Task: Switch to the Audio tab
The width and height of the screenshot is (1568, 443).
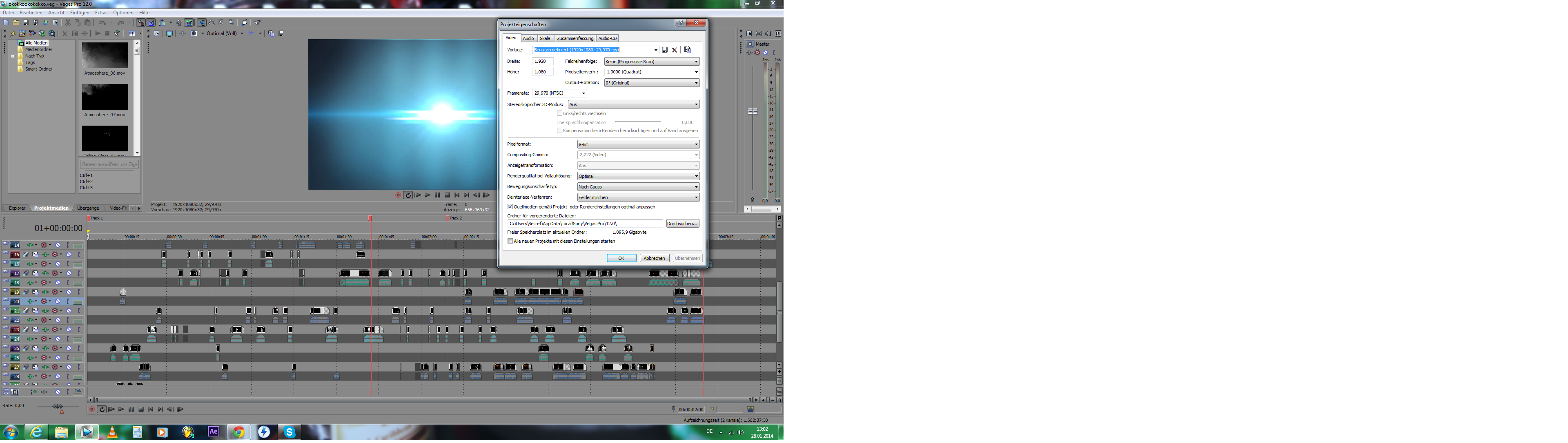Action: coord(528,38)
